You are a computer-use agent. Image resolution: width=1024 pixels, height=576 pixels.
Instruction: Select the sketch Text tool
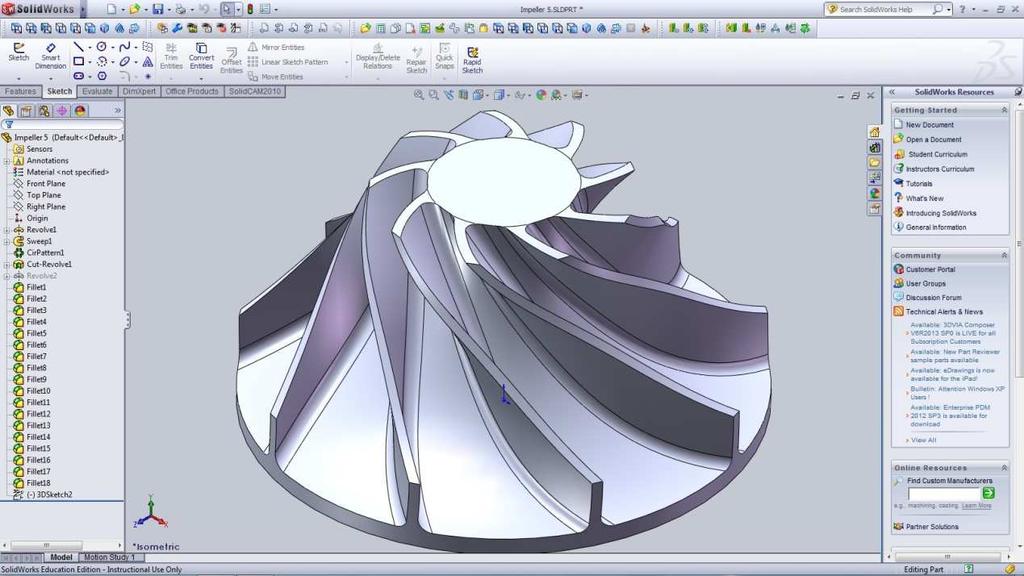(x=148, y=61)
